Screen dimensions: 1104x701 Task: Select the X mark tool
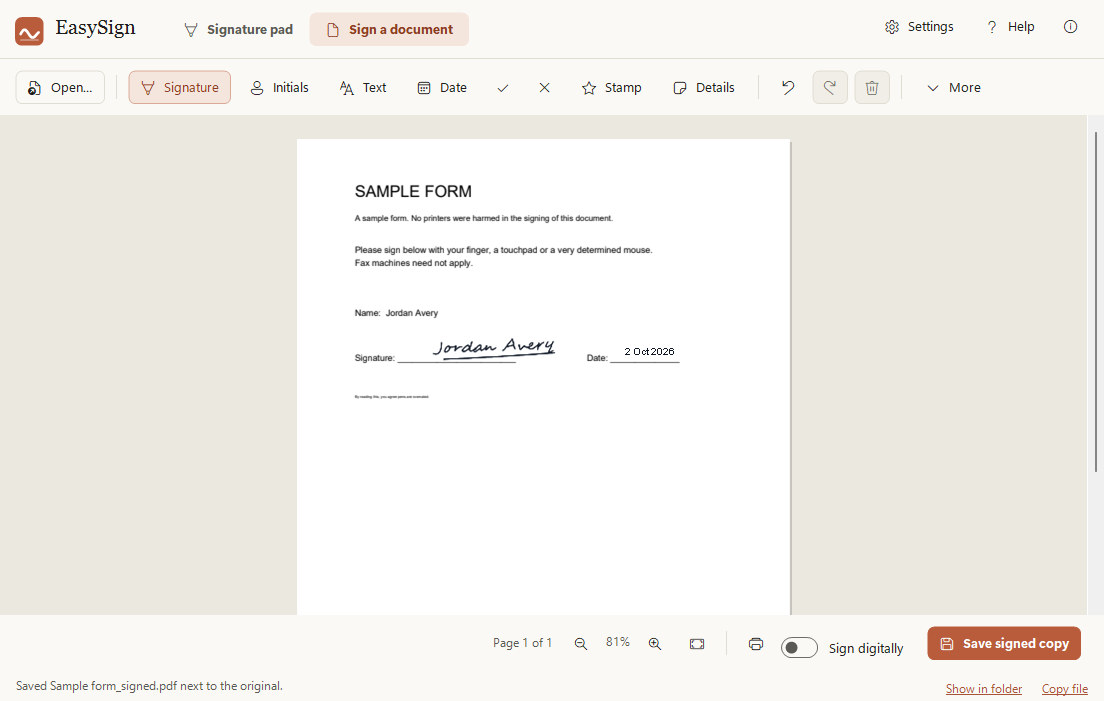544,88
